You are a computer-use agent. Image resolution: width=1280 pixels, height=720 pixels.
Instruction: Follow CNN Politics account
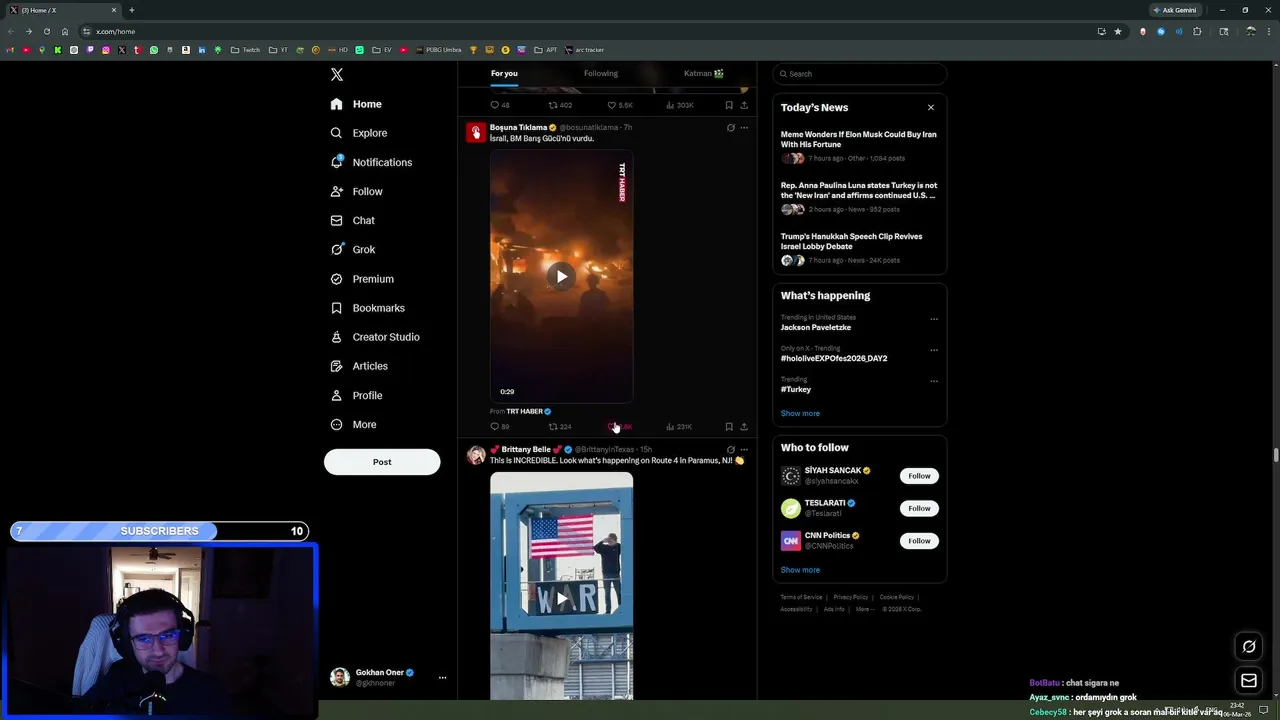(919, 541)
